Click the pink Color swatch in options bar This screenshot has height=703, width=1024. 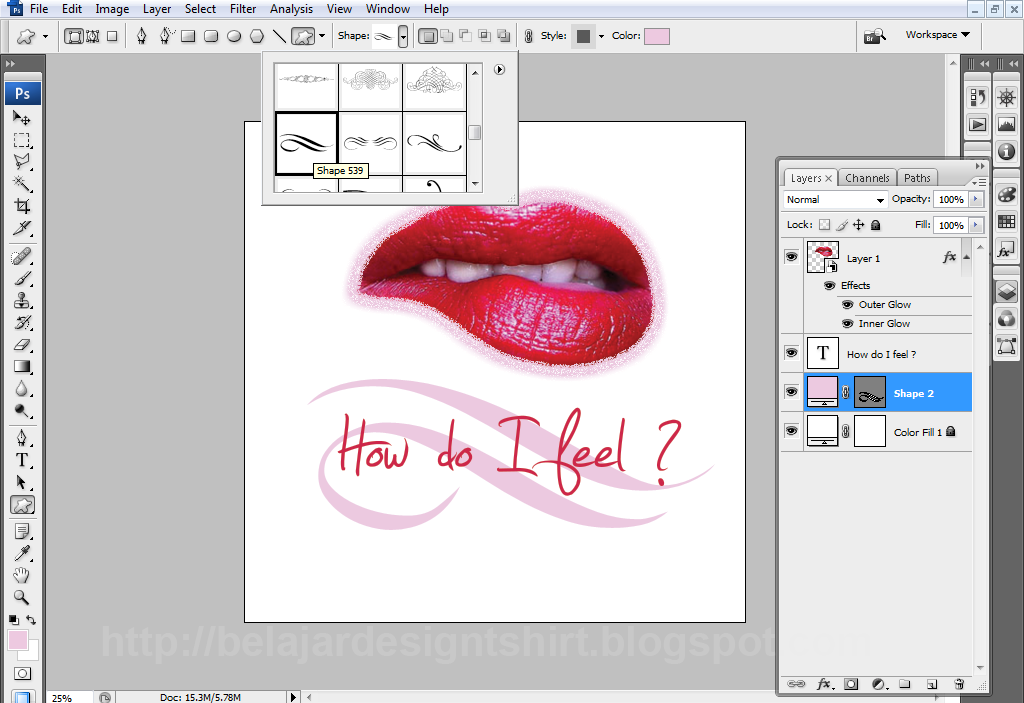657,36
